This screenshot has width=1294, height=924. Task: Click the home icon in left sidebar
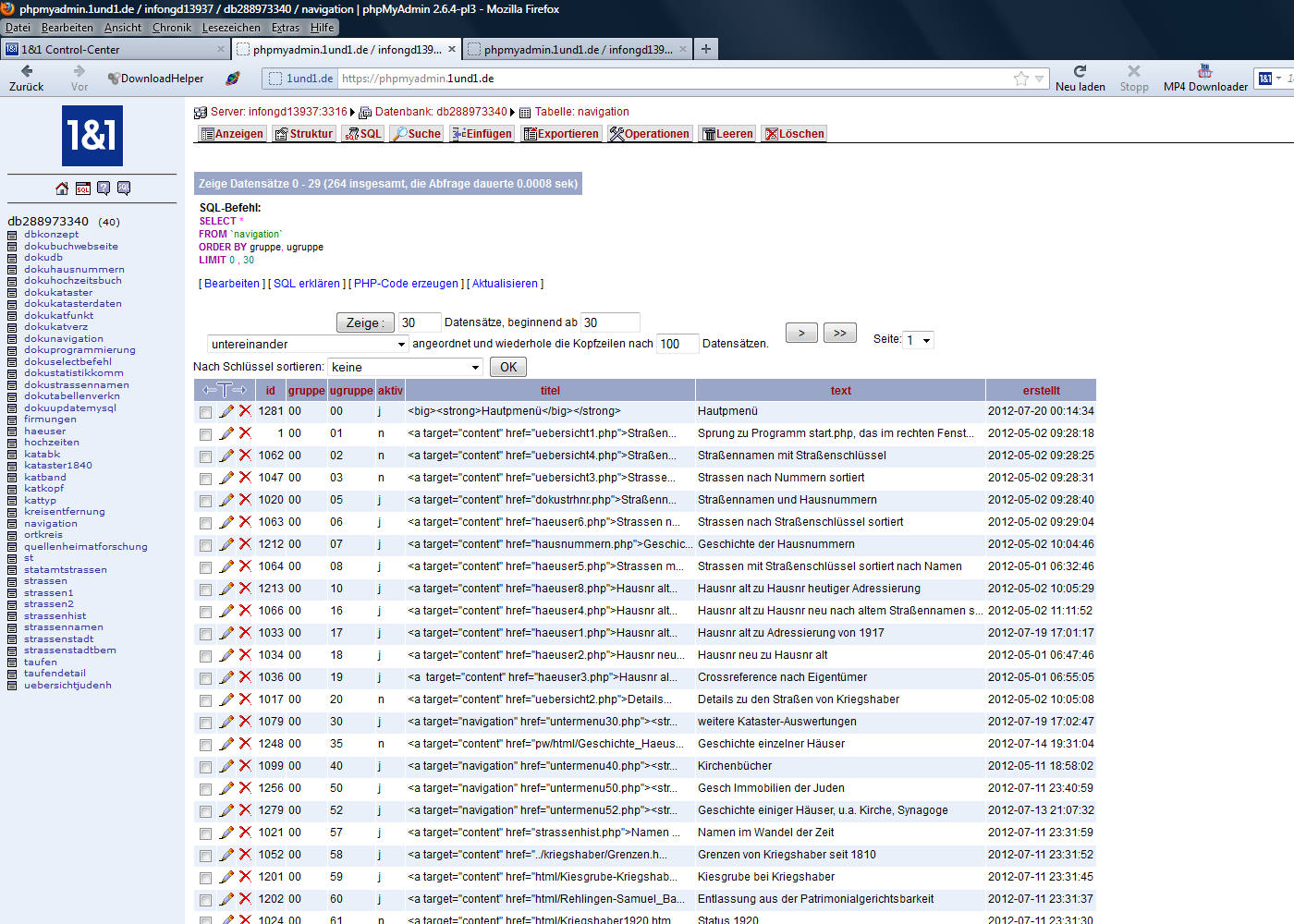(x=62, y=188)
